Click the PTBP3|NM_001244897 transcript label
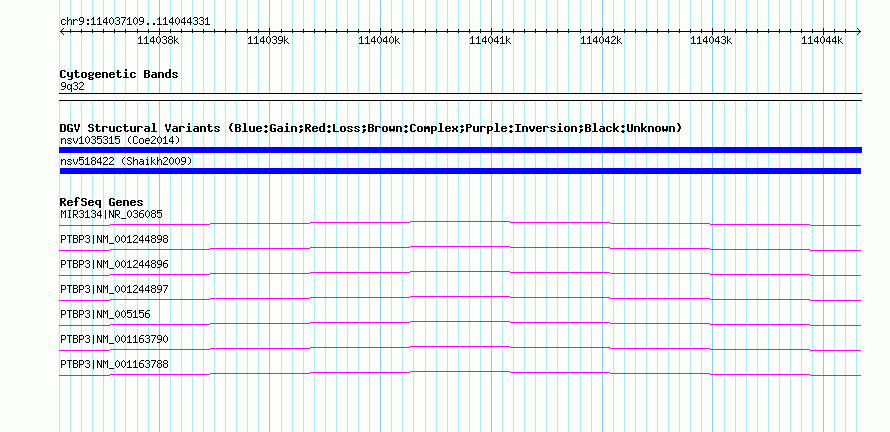Viewport: 890px width, 432px height. pos(114,290)
